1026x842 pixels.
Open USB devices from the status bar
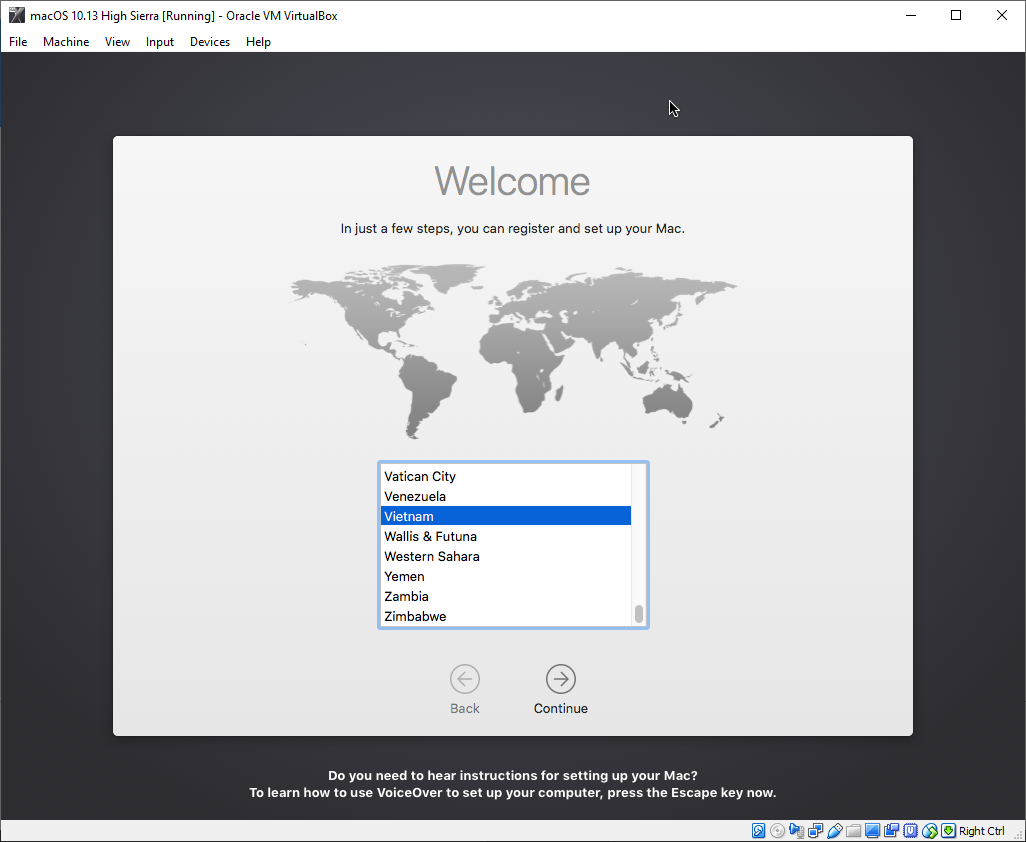(x=836, y=830)
